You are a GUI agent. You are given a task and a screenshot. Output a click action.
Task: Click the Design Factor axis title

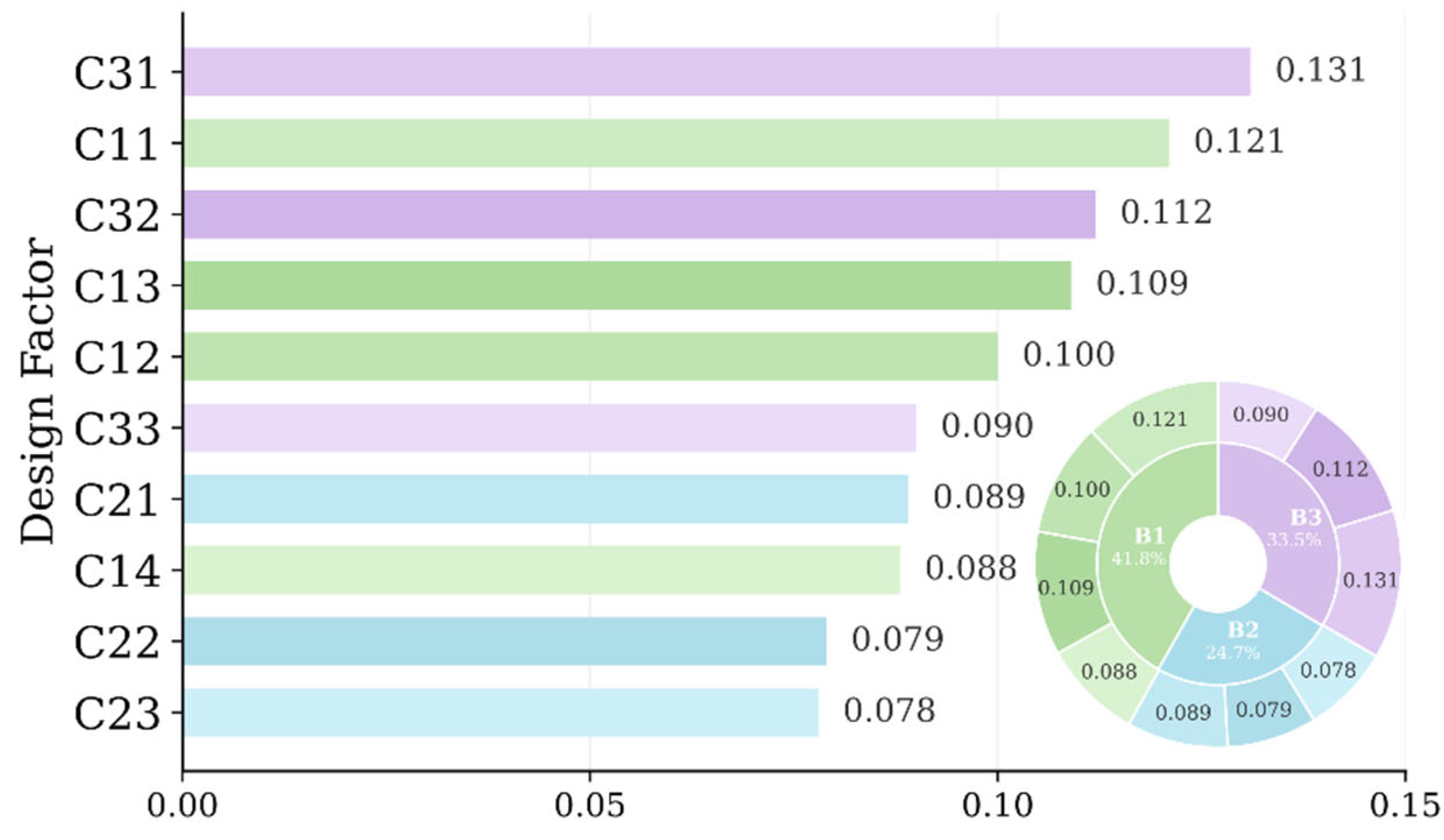(x=37, y=390)
